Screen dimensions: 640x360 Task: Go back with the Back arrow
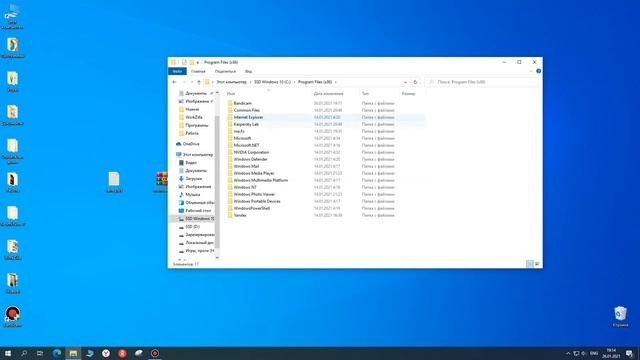(174, 82)
